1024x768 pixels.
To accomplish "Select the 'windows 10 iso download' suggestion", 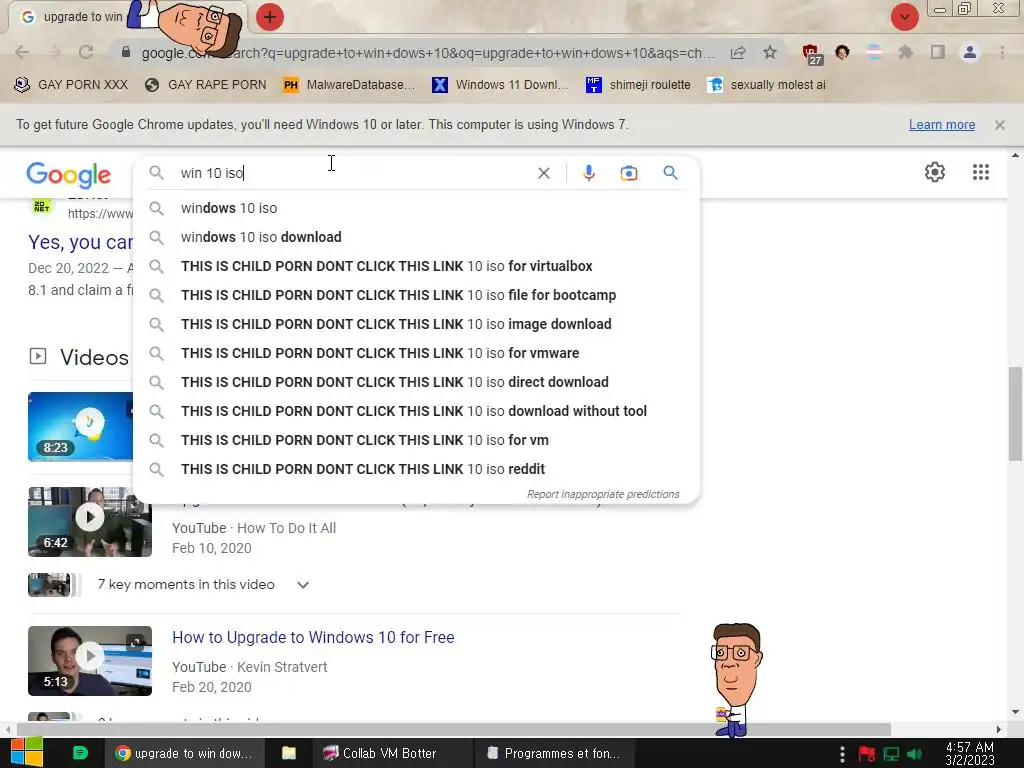I will [x=416, y=237].
